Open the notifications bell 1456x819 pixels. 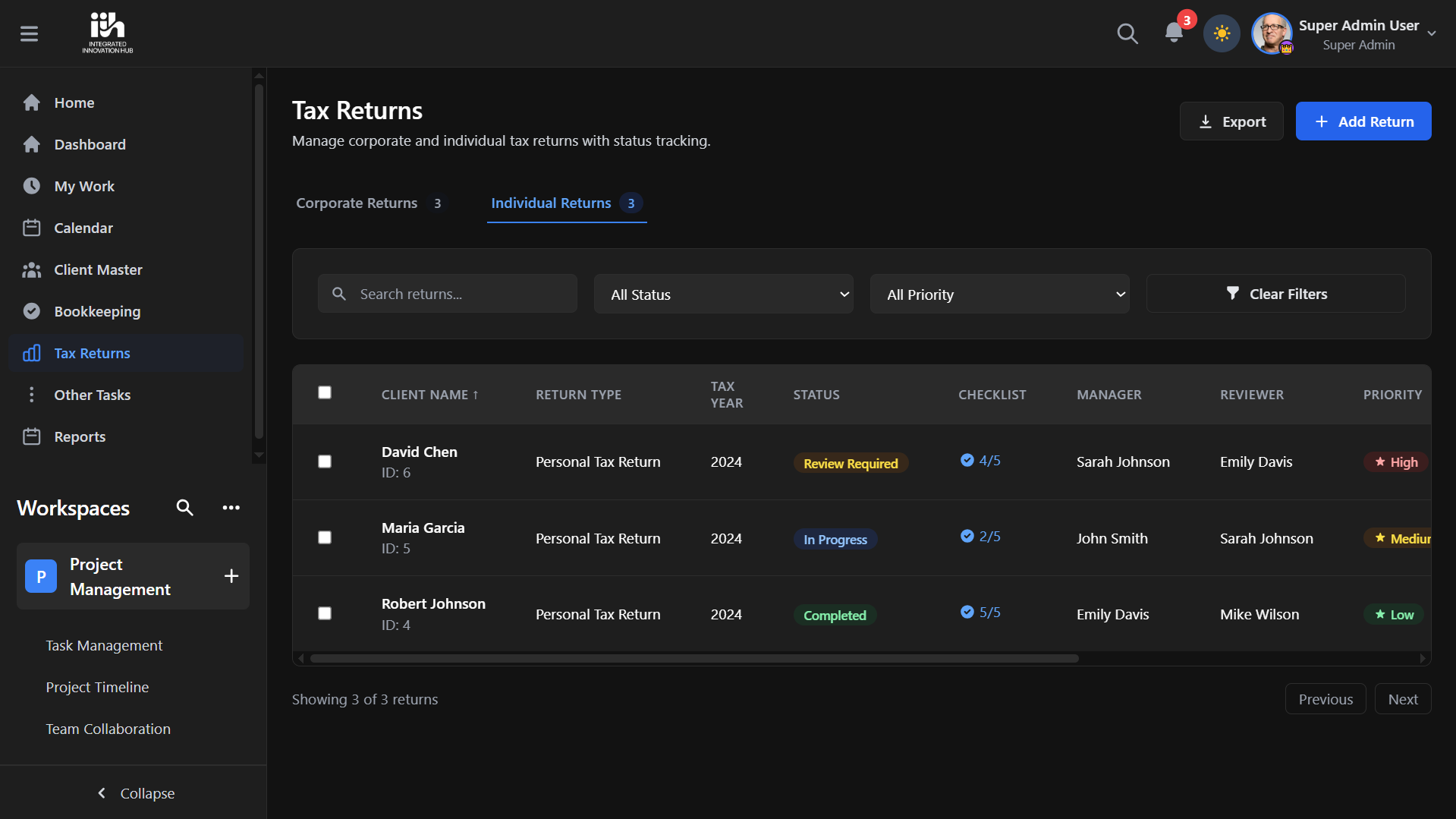pyautogui.click(x=1173, y=33)
